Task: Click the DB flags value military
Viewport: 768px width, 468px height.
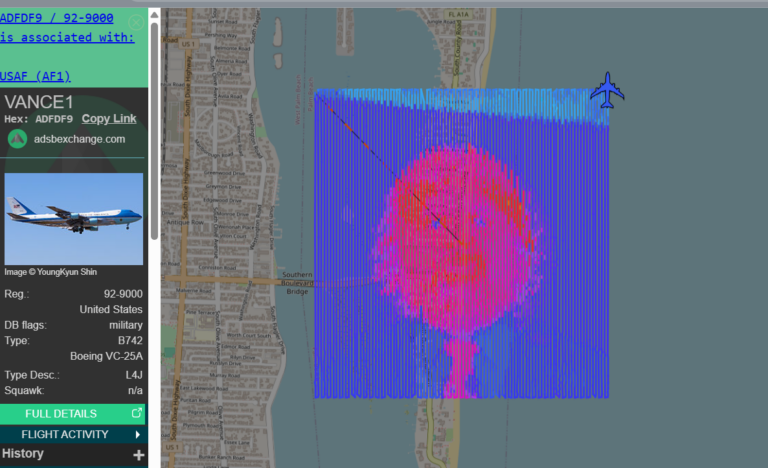Action: [126, 325]
